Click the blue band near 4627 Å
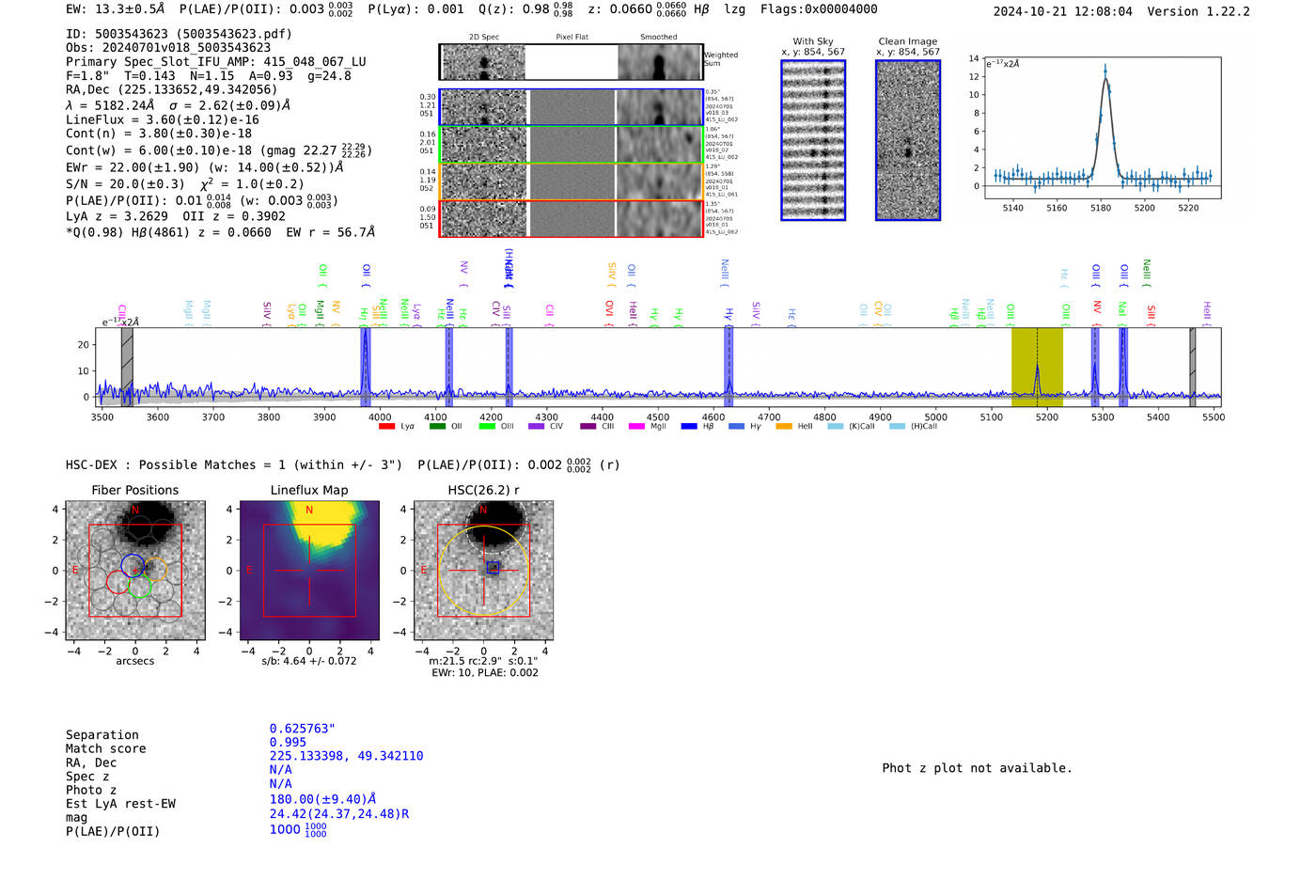 [x=728, y=367]
